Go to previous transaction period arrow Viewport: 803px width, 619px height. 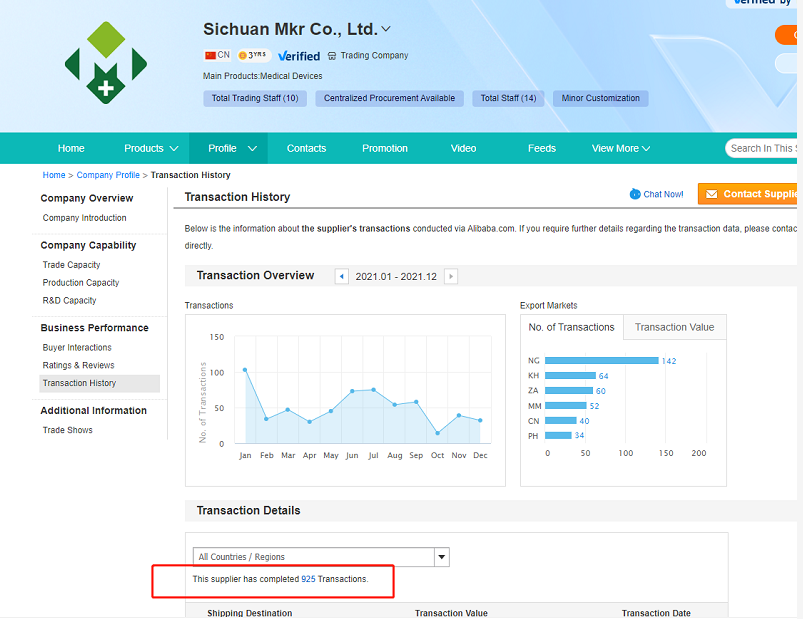[x=342, y=276]
